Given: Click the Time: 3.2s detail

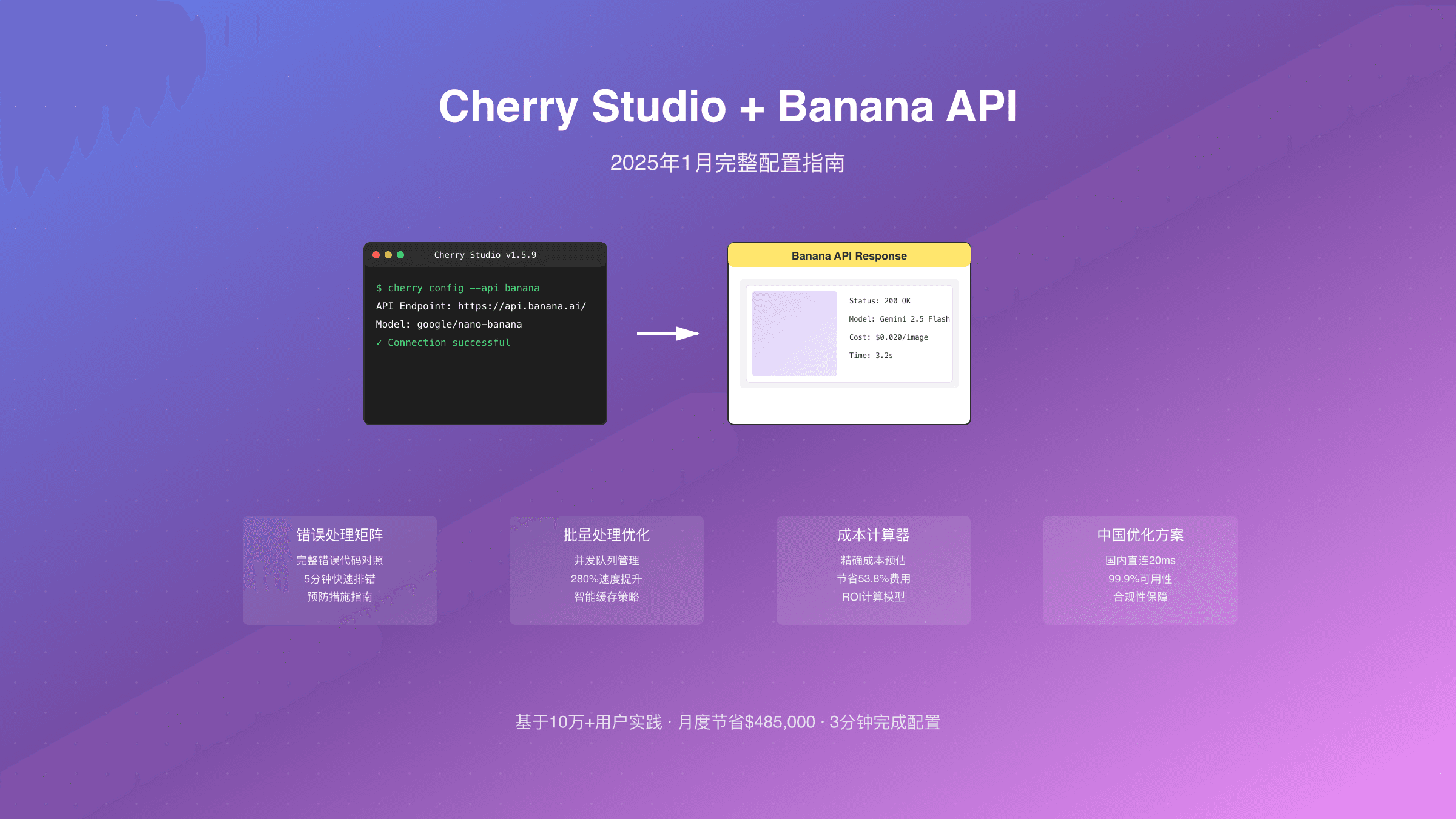Looking at the screenshot, I should click(x=870, y=355).
